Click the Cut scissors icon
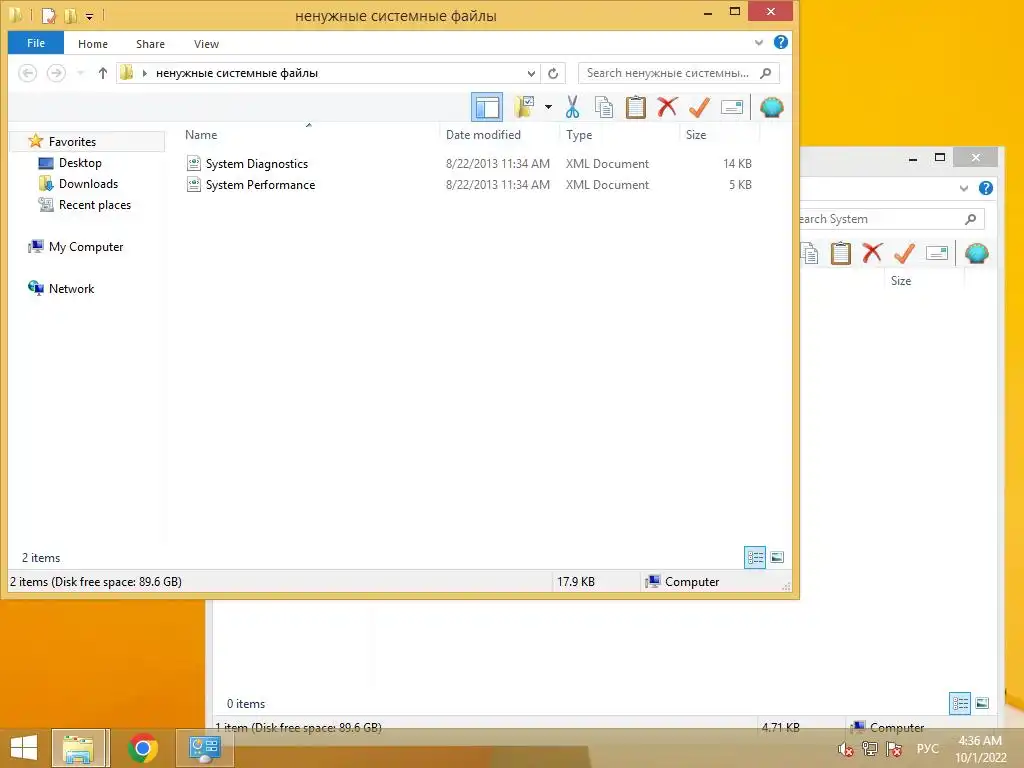This screenshot has width=1024, height=768. click(572, 107)
